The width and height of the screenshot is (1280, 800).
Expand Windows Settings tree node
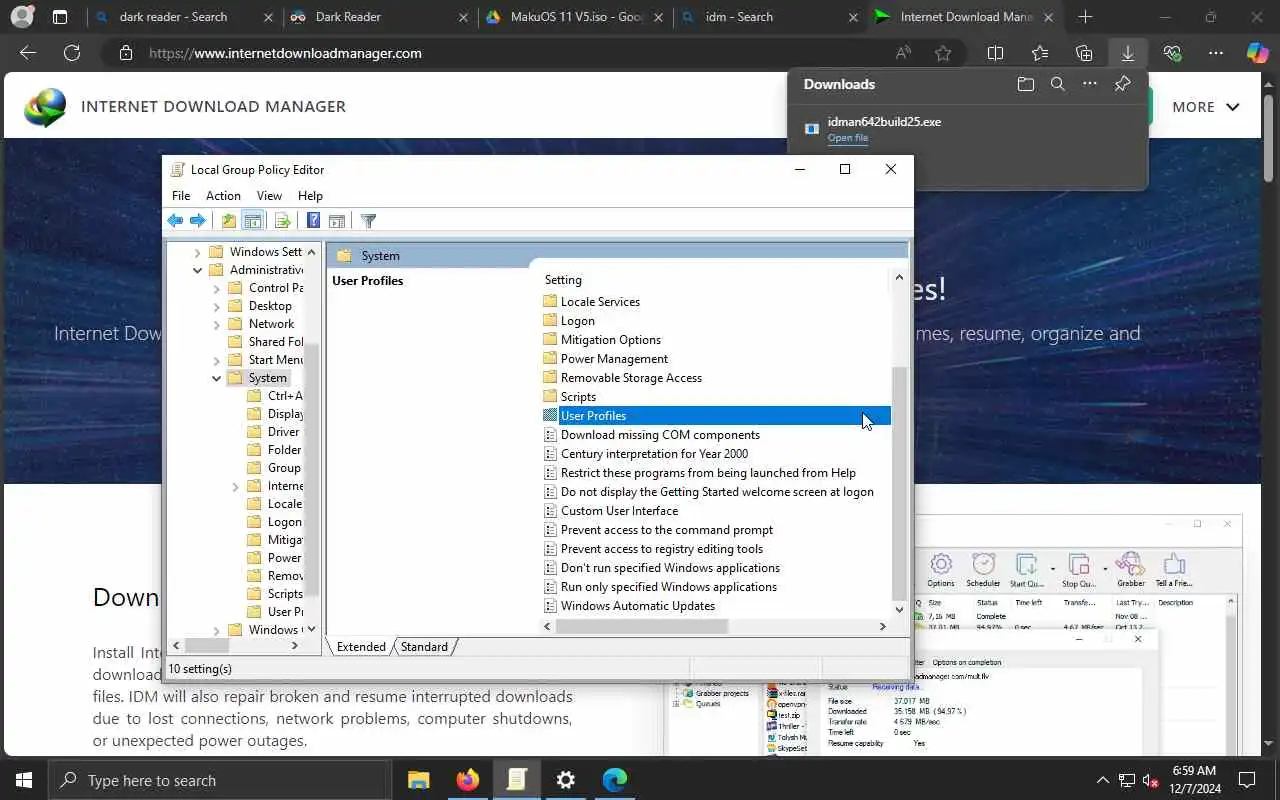click(x=198, y=252)
